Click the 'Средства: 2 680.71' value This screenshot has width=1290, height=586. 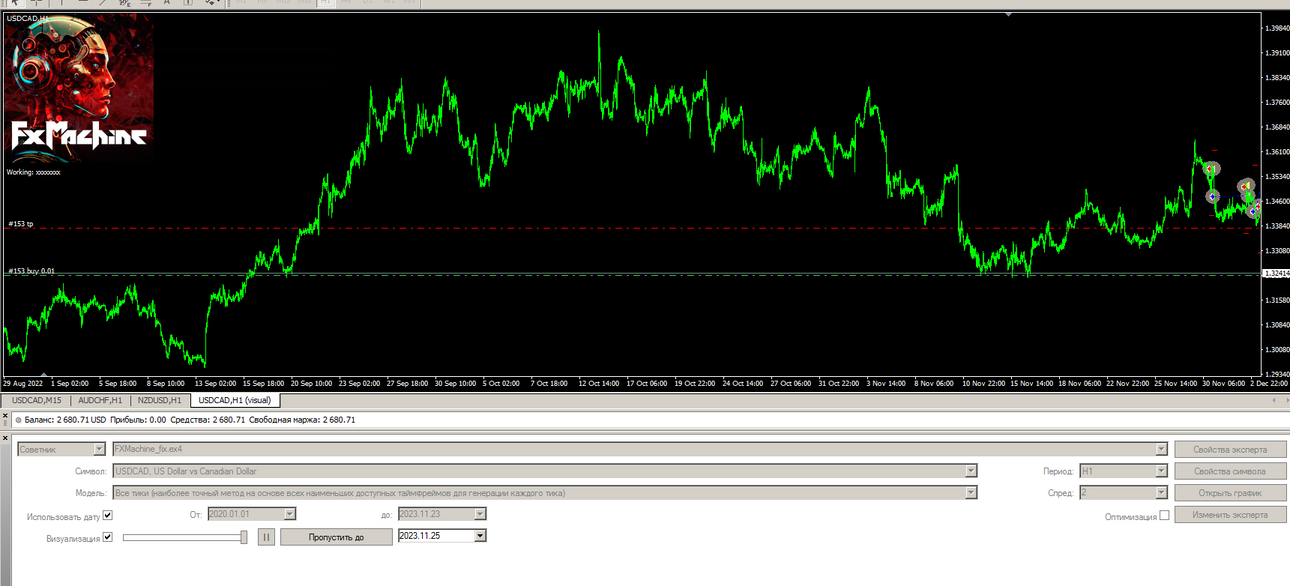point(208,420)
